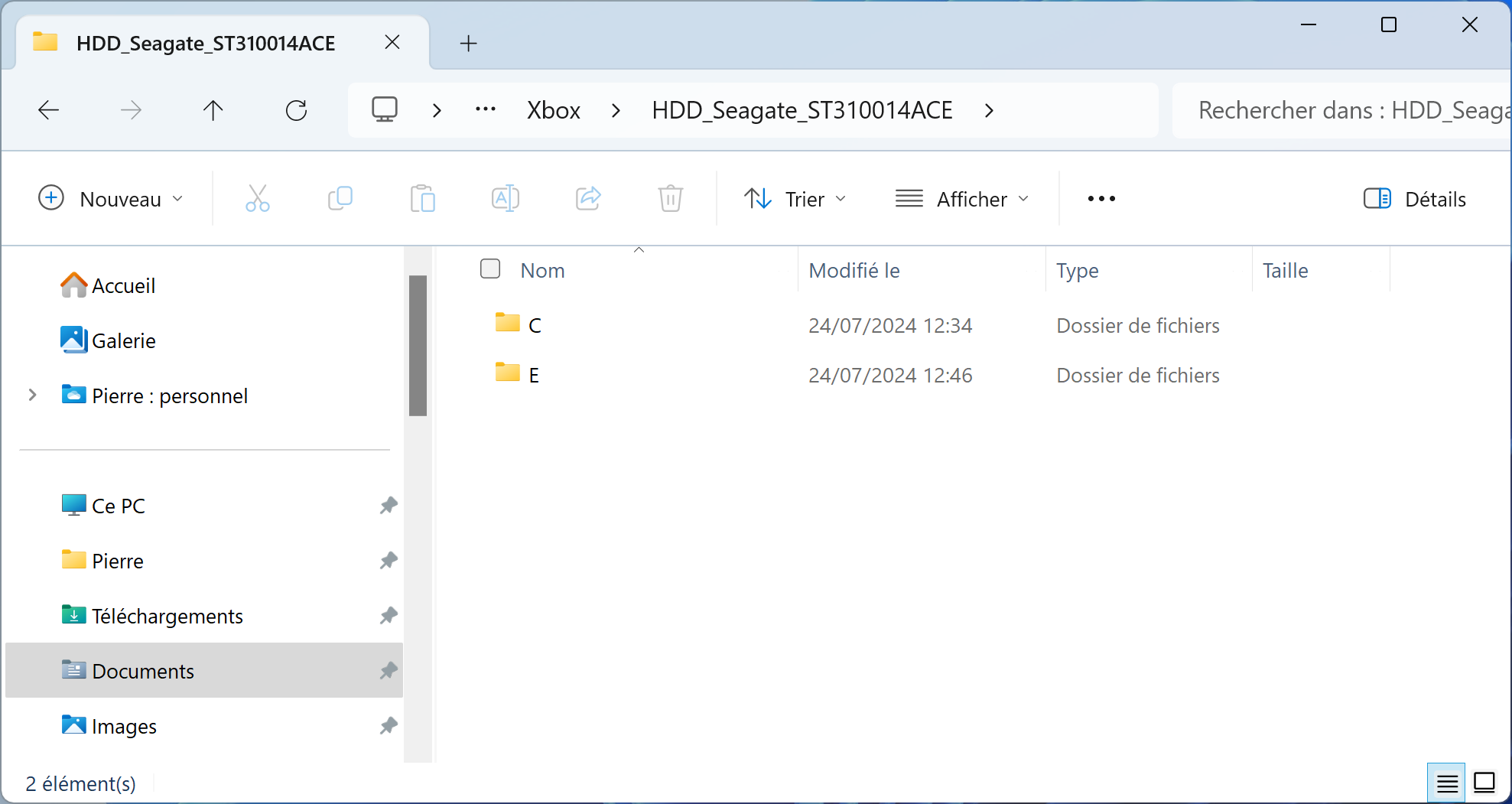Go back with the left arrow button
This screenshot has width=1512, height=804.
(x=49, y=110)
